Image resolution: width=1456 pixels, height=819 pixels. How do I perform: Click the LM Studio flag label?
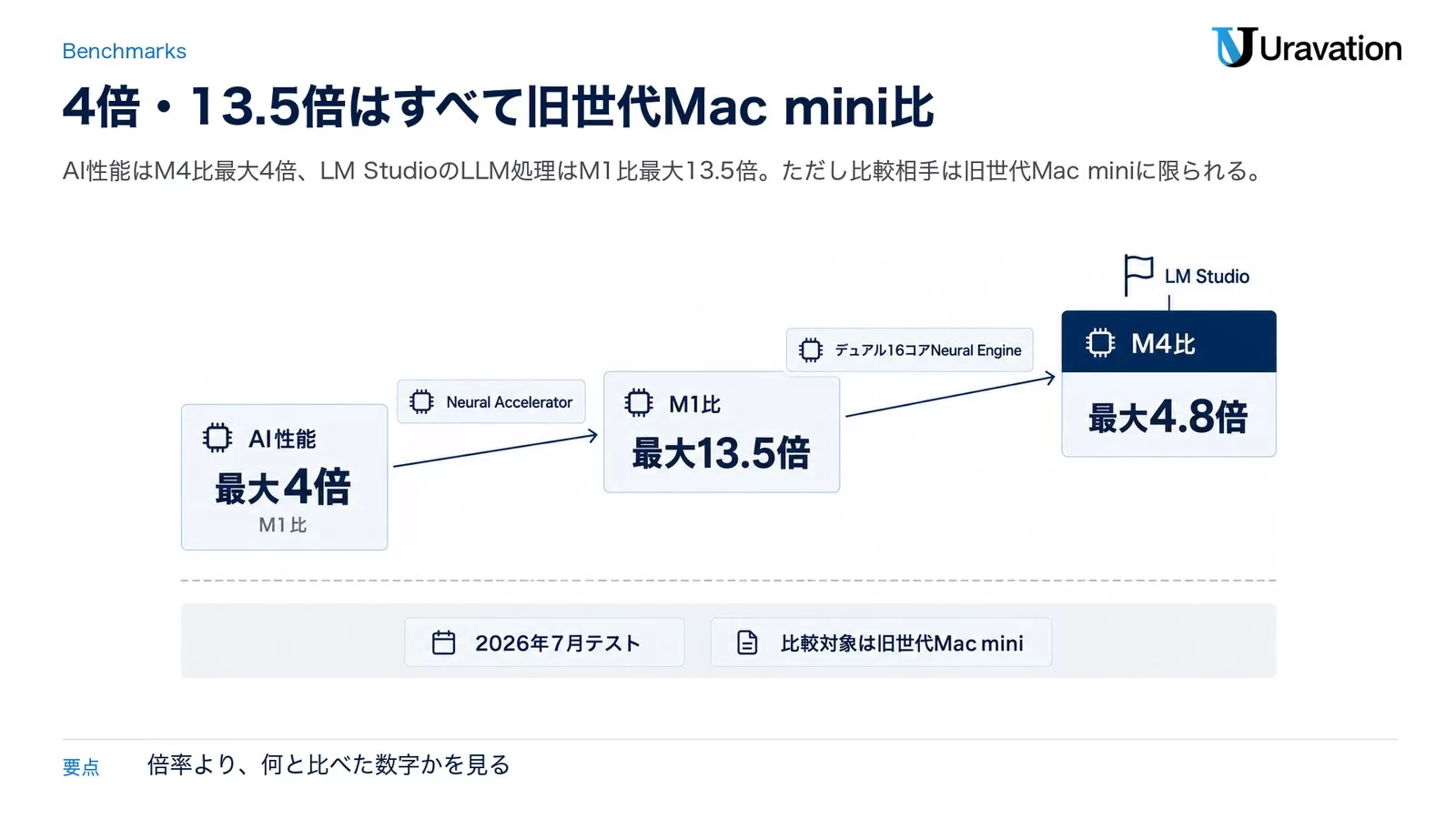pyautogui.click(x=1207, y=277)
